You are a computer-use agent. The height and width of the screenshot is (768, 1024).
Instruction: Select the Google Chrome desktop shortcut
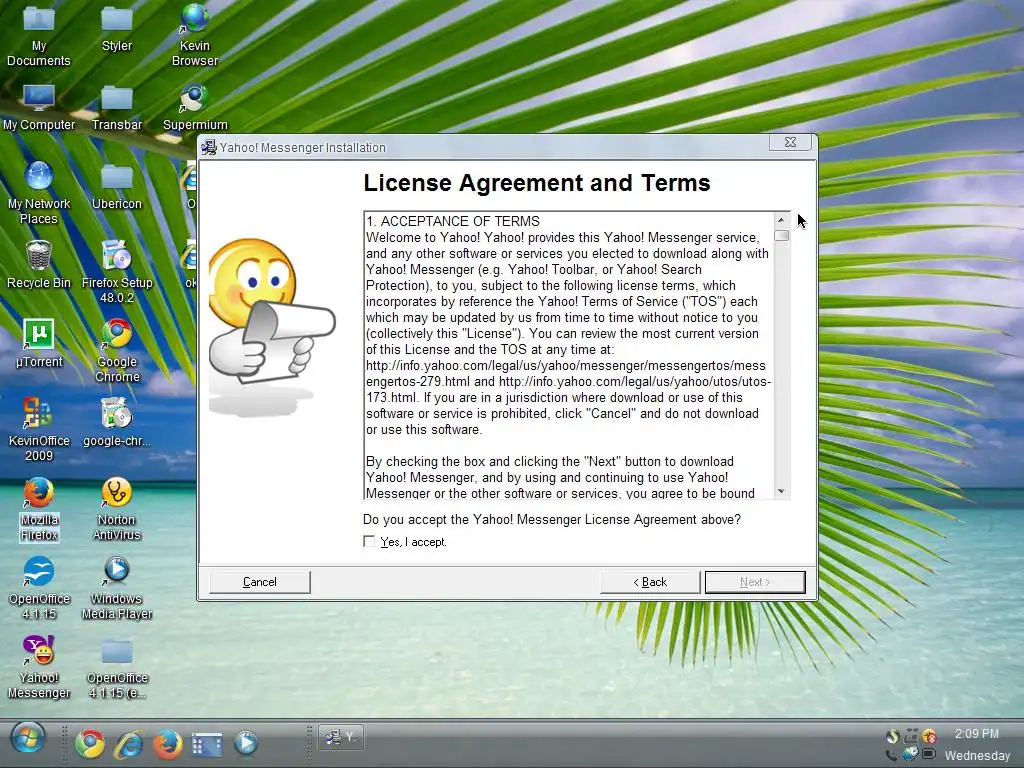point(117,351)
